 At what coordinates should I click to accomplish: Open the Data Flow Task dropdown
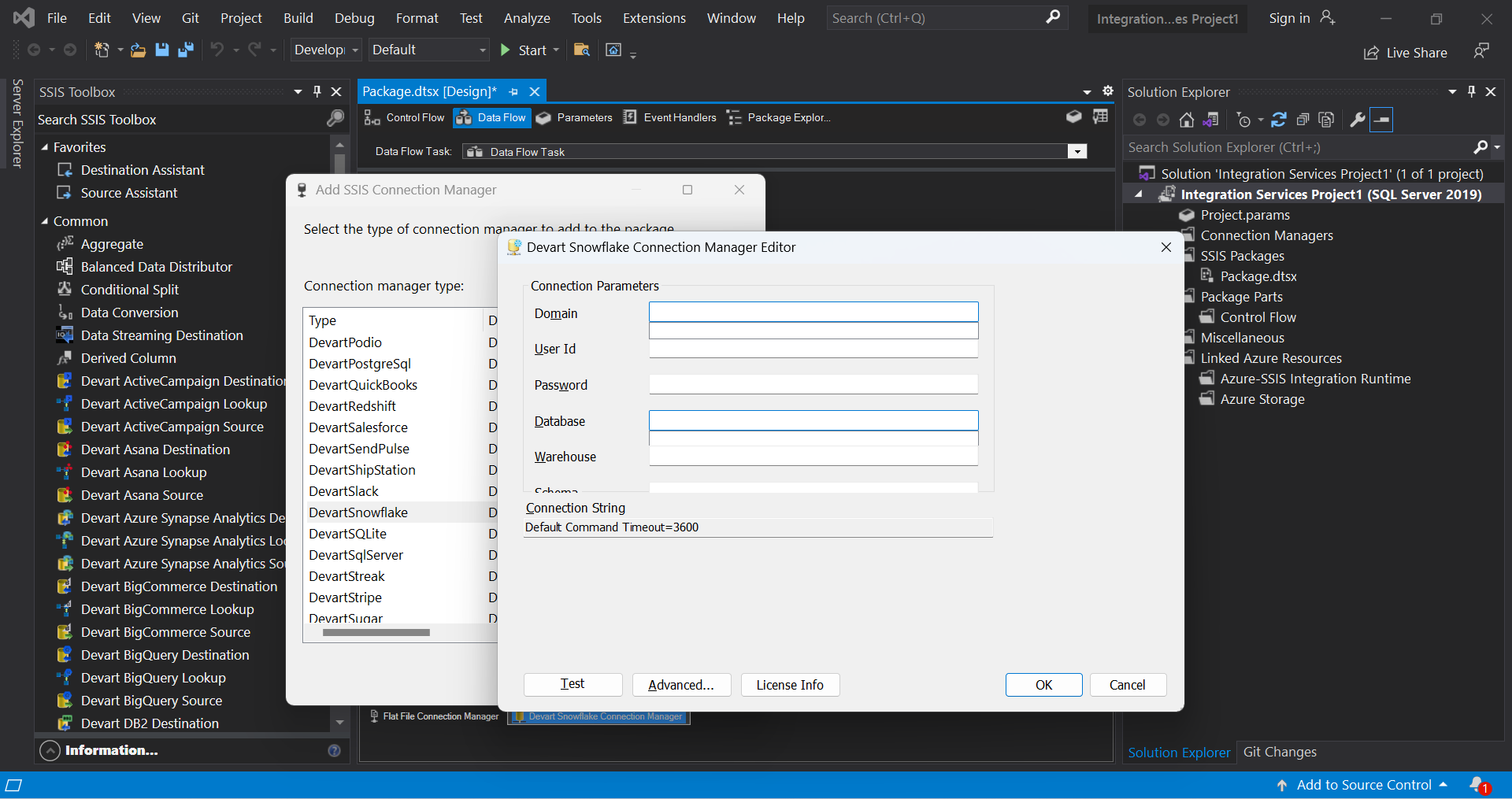pos(1077,151)
